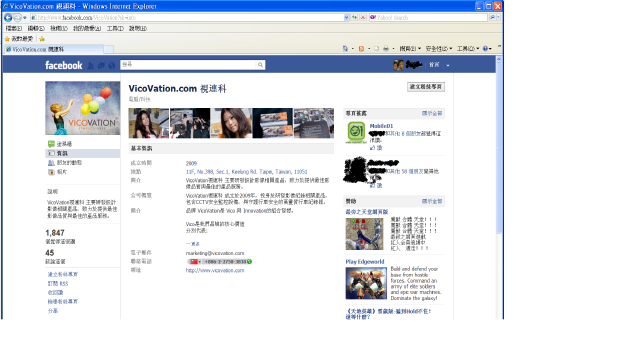The image size is (640, 360).
Task: Click the orange RSS feeds icon
Action: point(361,49)
